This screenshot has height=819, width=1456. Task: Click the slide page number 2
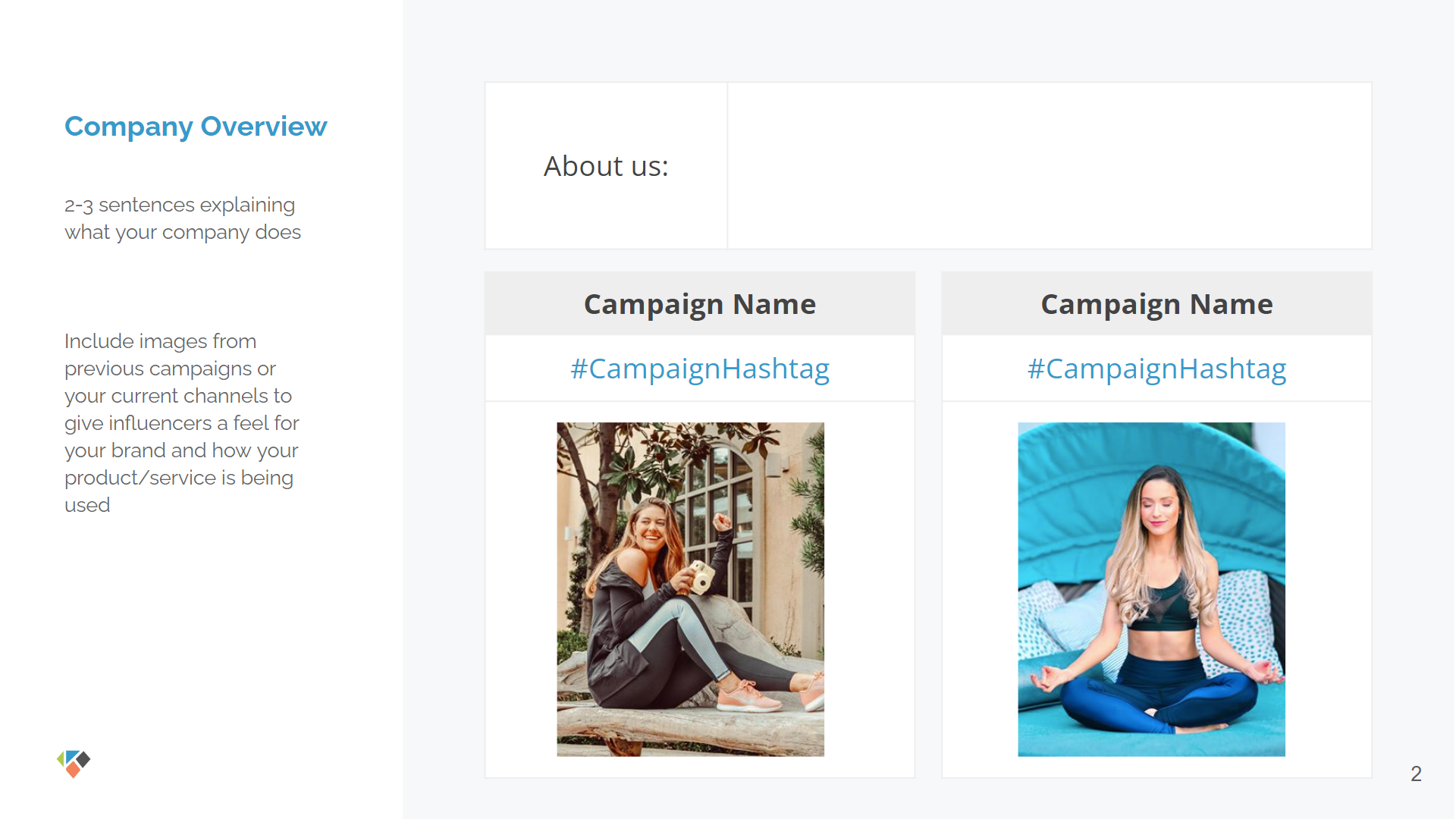1416,773
